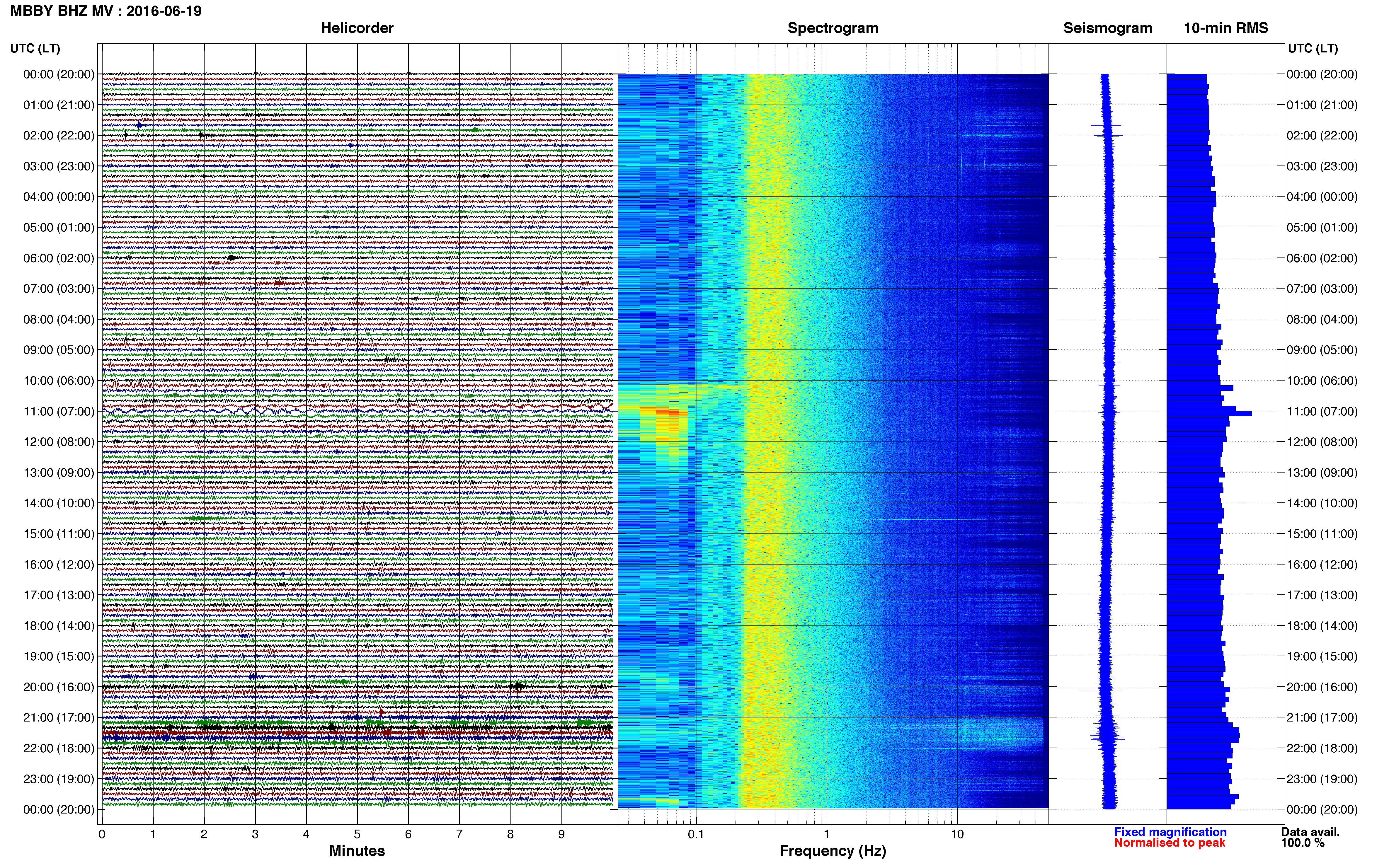Click the 'Spectrogram' panel heading
The width and height of the screenshot is (1389, 868).
pos(833,28)
